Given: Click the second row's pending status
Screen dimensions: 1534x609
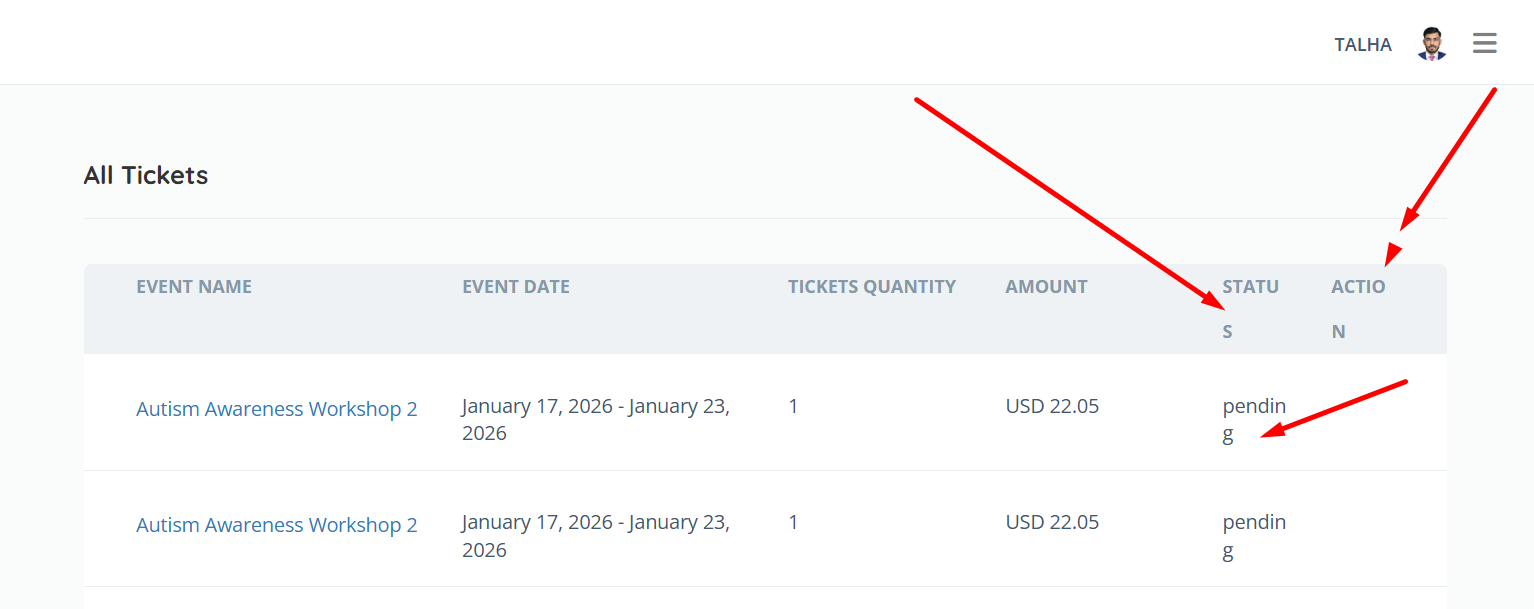Looking at the screenshot, I should 1254,524.
